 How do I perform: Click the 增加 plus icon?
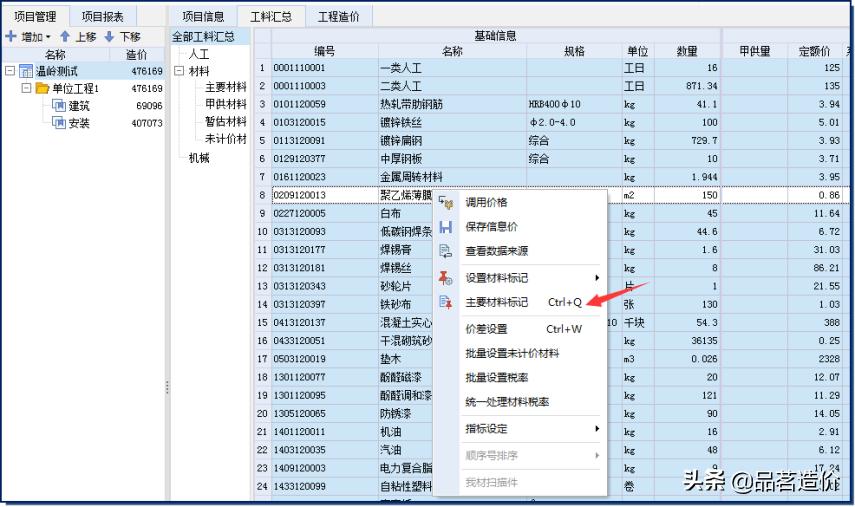point(11,37)
